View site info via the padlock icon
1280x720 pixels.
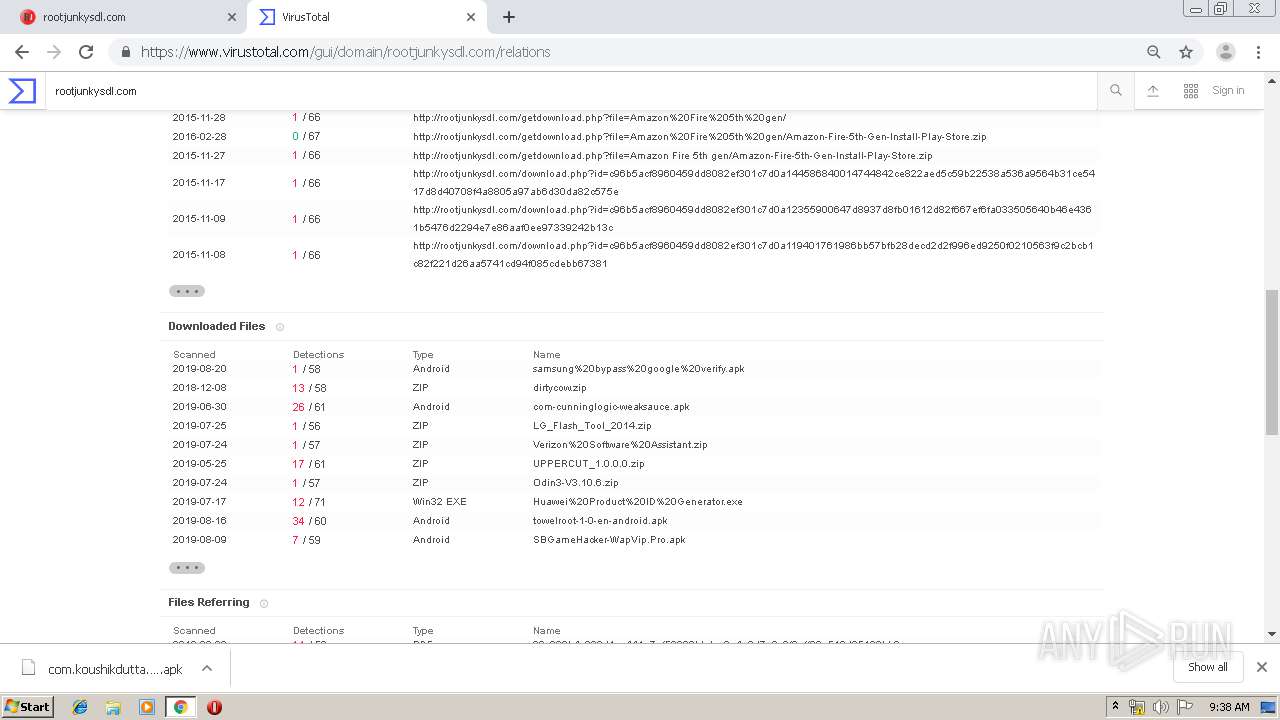126,52
